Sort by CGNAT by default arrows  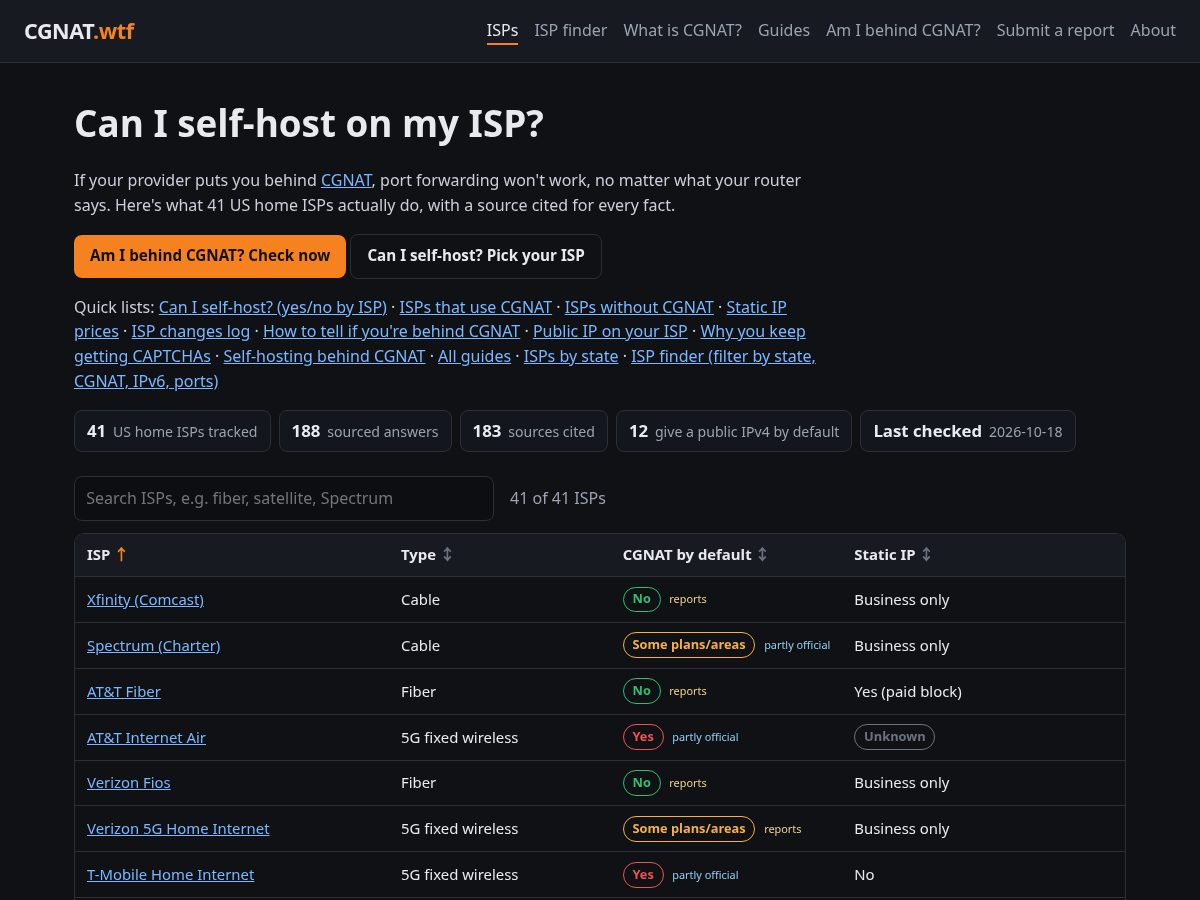pos(762,554)
